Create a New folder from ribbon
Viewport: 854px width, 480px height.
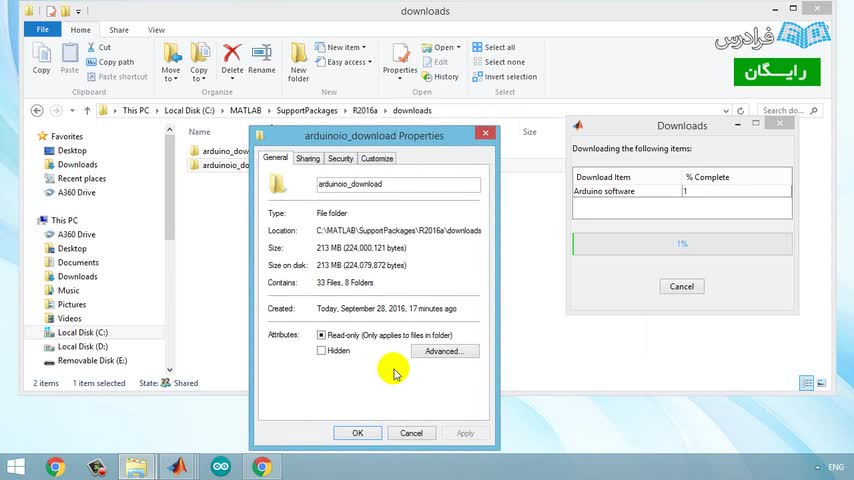[298, 62]
